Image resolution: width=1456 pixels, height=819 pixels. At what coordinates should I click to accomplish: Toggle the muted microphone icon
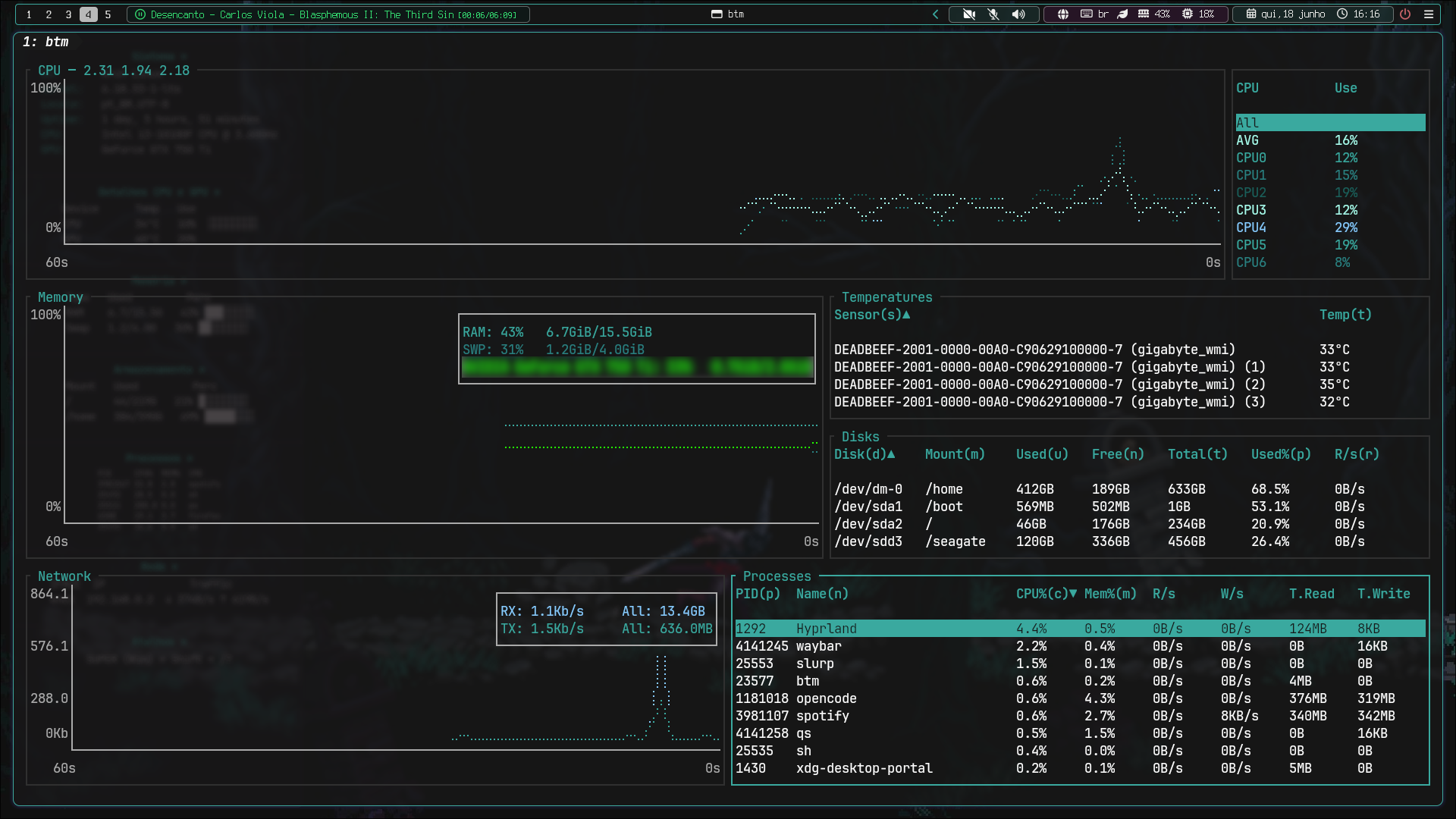coord(993,14)
